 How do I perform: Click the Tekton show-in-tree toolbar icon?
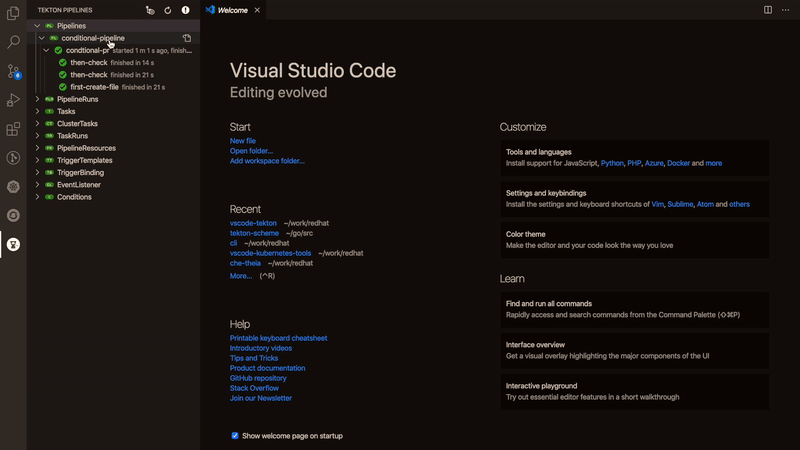coord(150,10)
